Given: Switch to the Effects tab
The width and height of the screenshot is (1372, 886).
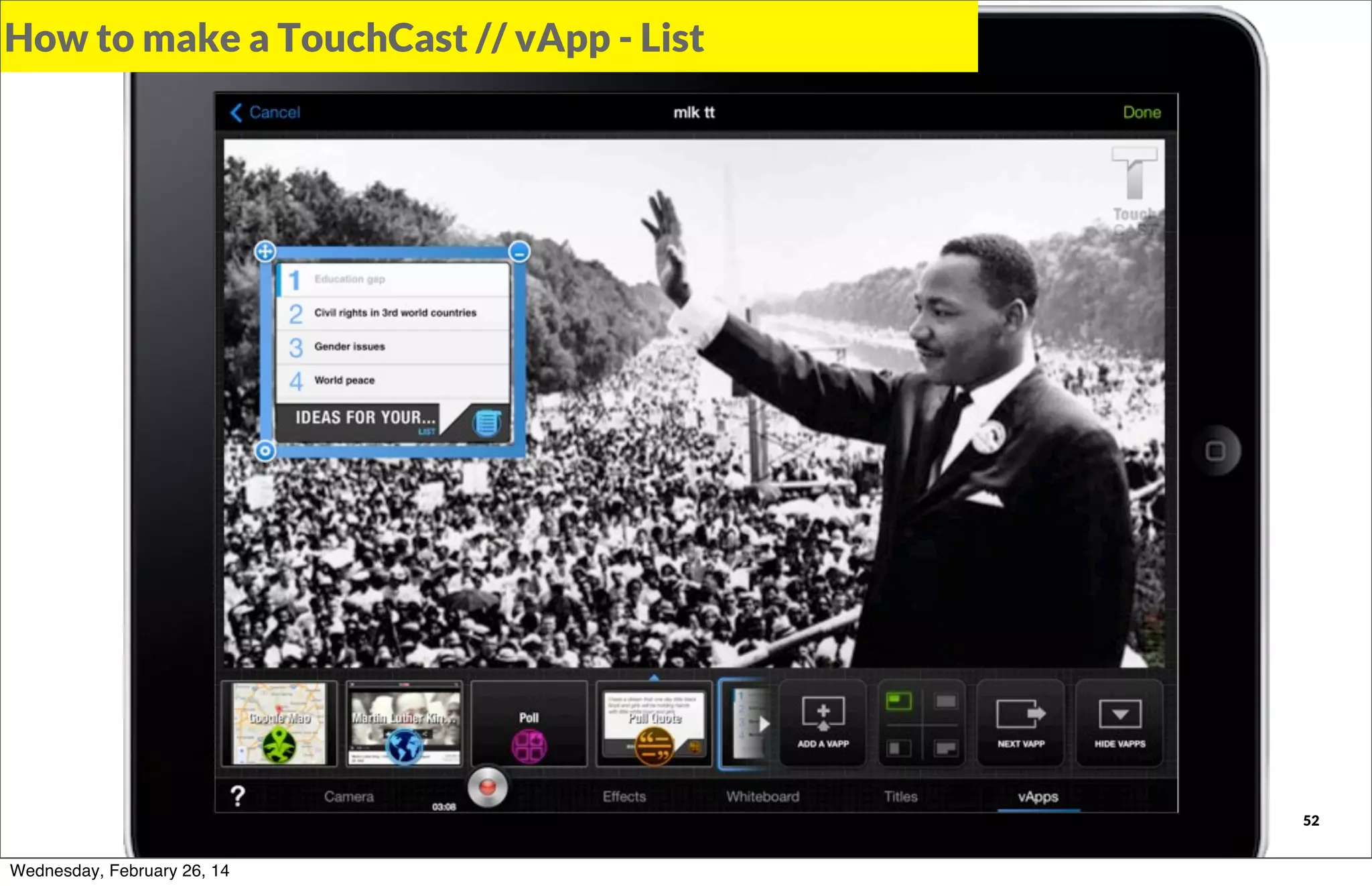Looking at the screenshot, I should (x=624, y=797).
